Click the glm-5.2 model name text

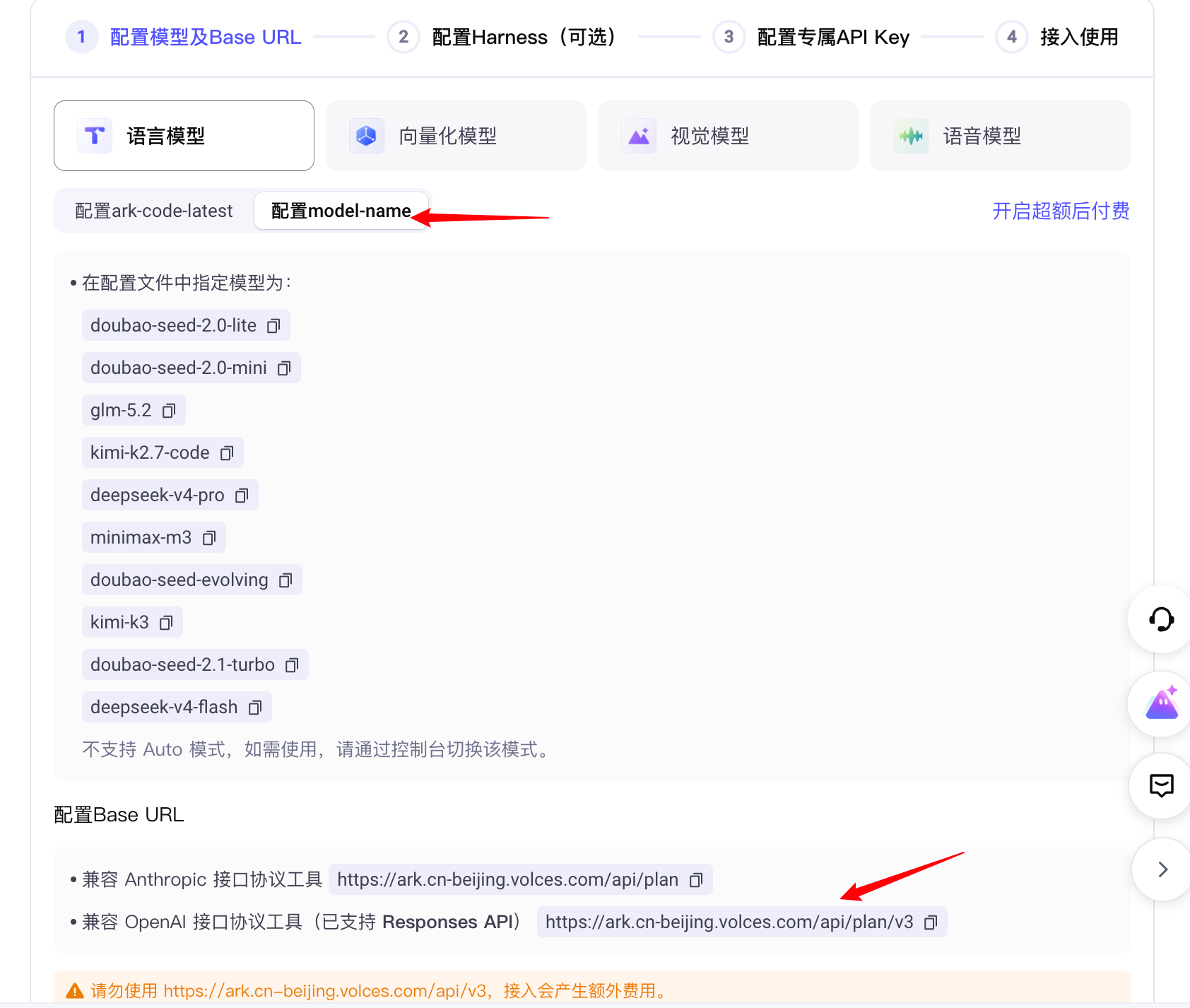121,410
